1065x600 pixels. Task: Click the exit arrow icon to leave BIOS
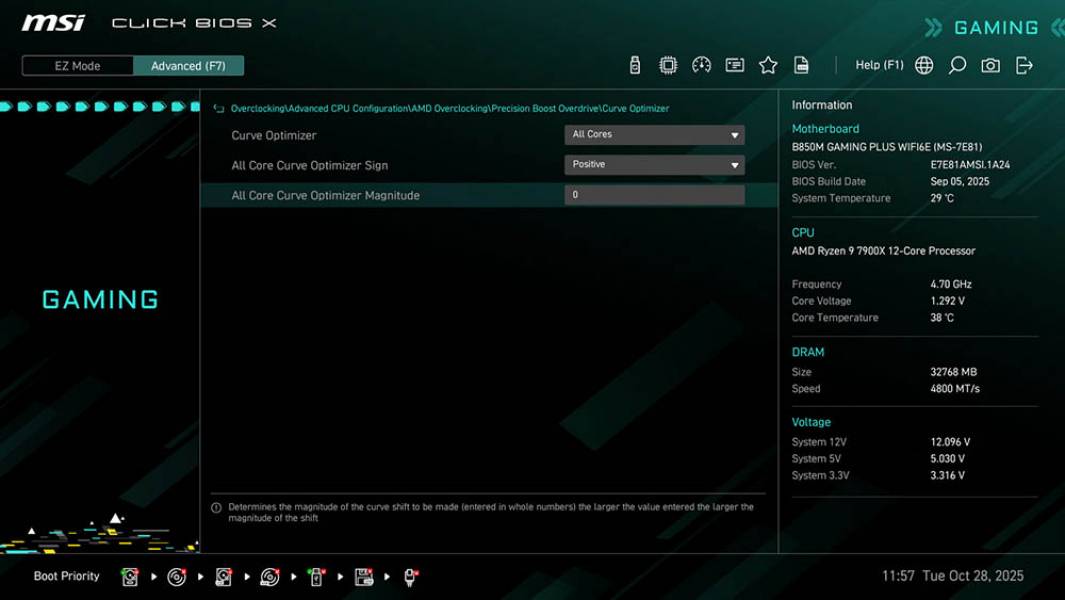[x=1022, y=64]
